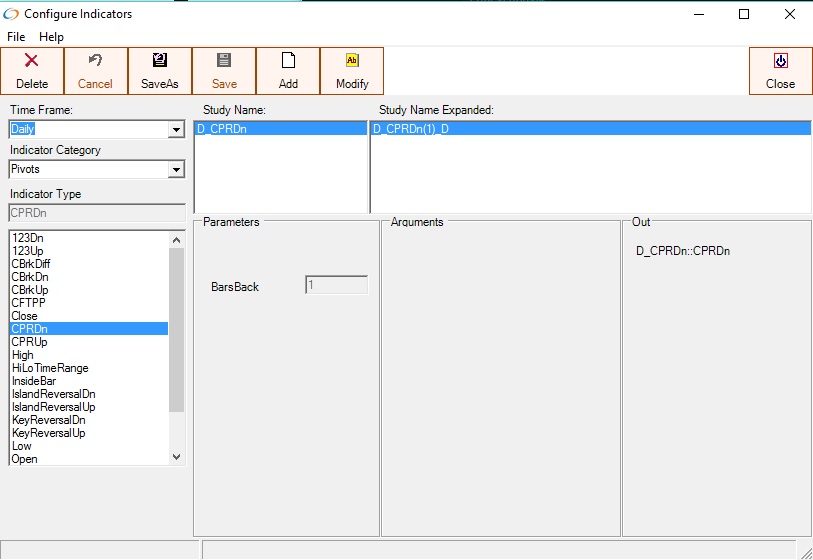813x560 pixels.
Task: Click the Modify toolbar icon
Action: (352, 61)
